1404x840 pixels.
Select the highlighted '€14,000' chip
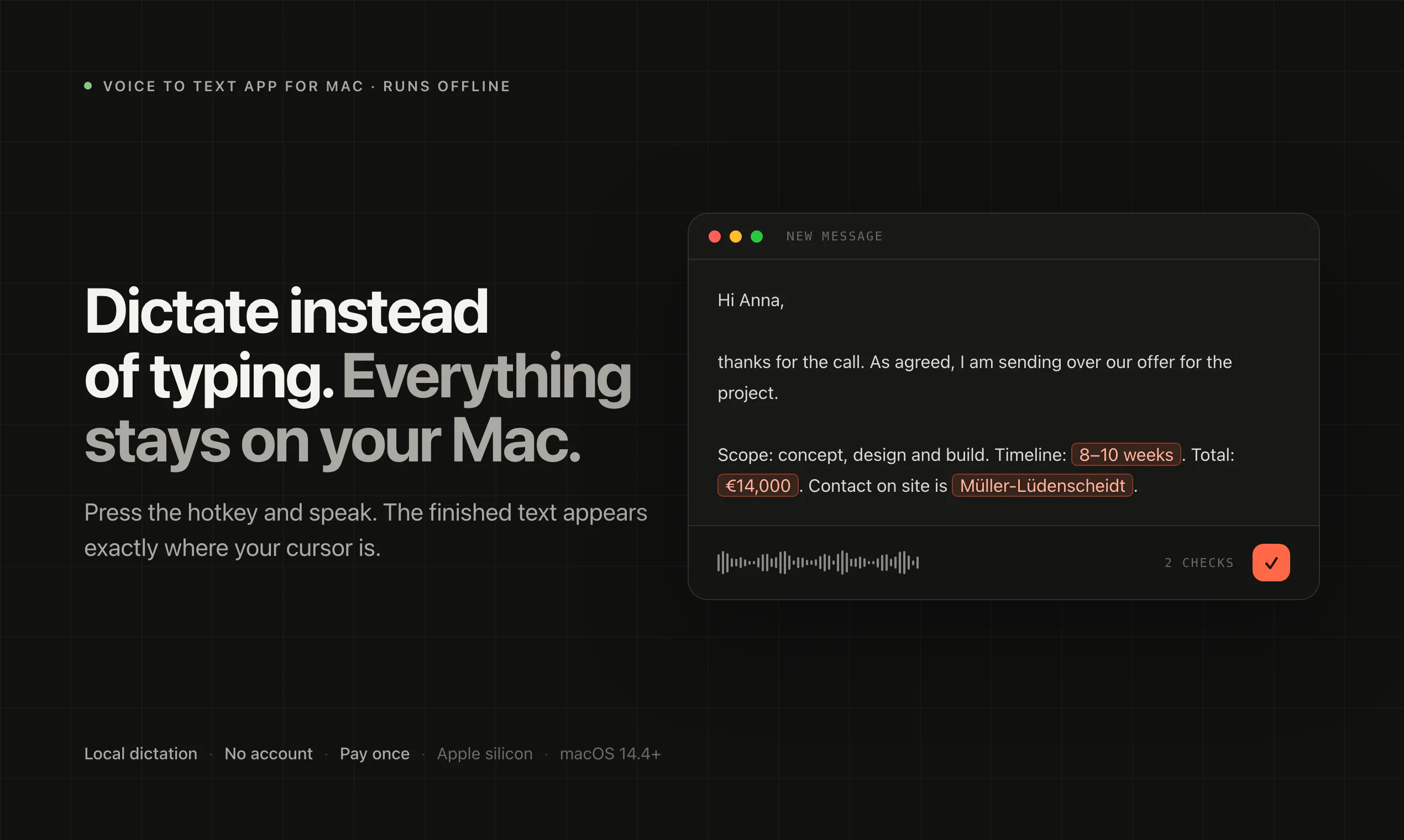tap(757, 486)
